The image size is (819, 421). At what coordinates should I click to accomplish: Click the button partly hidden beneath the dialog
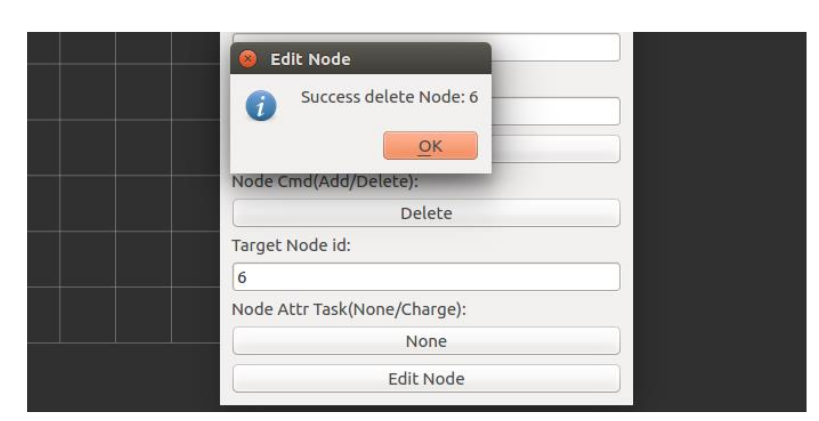(555, 149)
